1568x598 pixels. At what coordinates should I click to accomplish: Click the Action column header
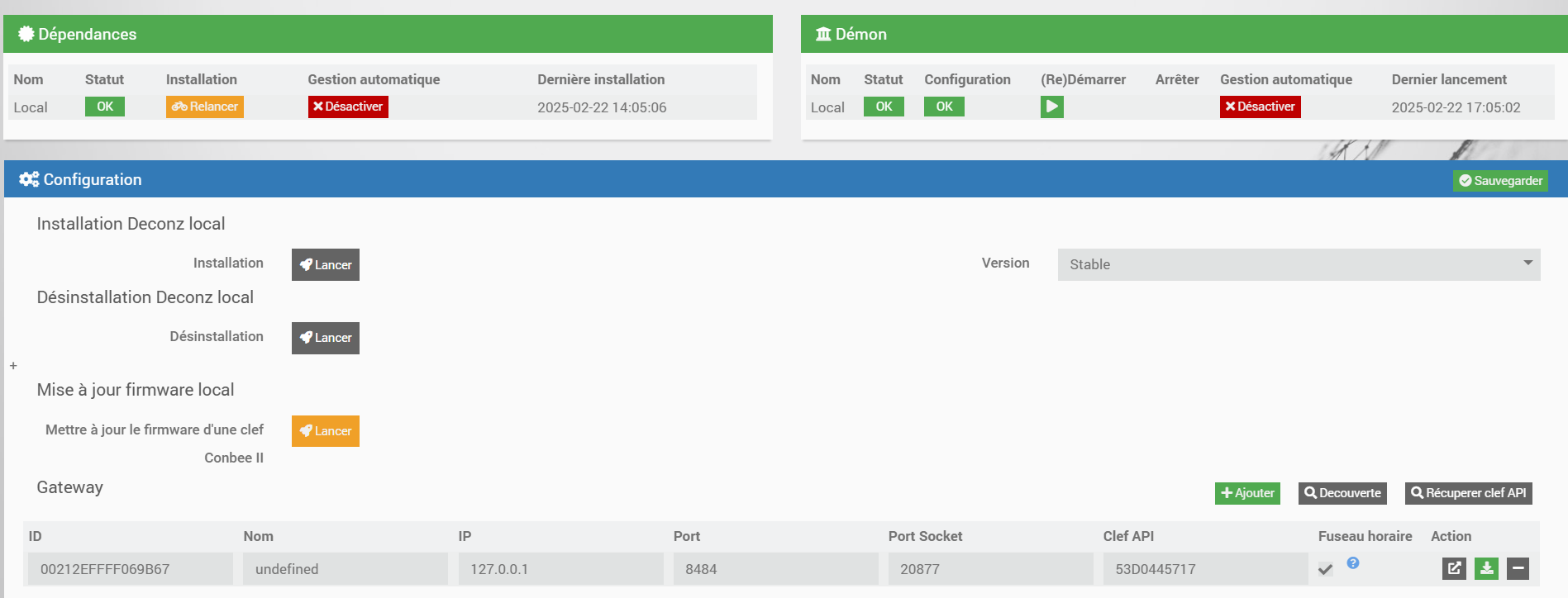tap(1451, 536)
